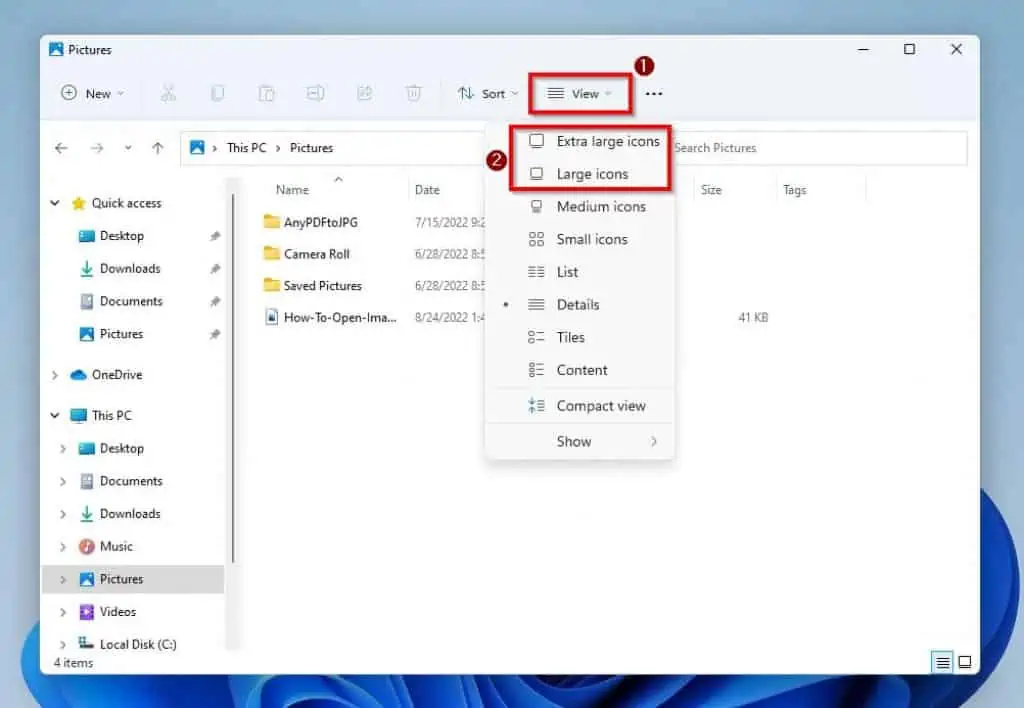Screen dimensions: 1024x708
Task: Click the Local Disk (C:) drive icon
Action: [x=86, y=643]
